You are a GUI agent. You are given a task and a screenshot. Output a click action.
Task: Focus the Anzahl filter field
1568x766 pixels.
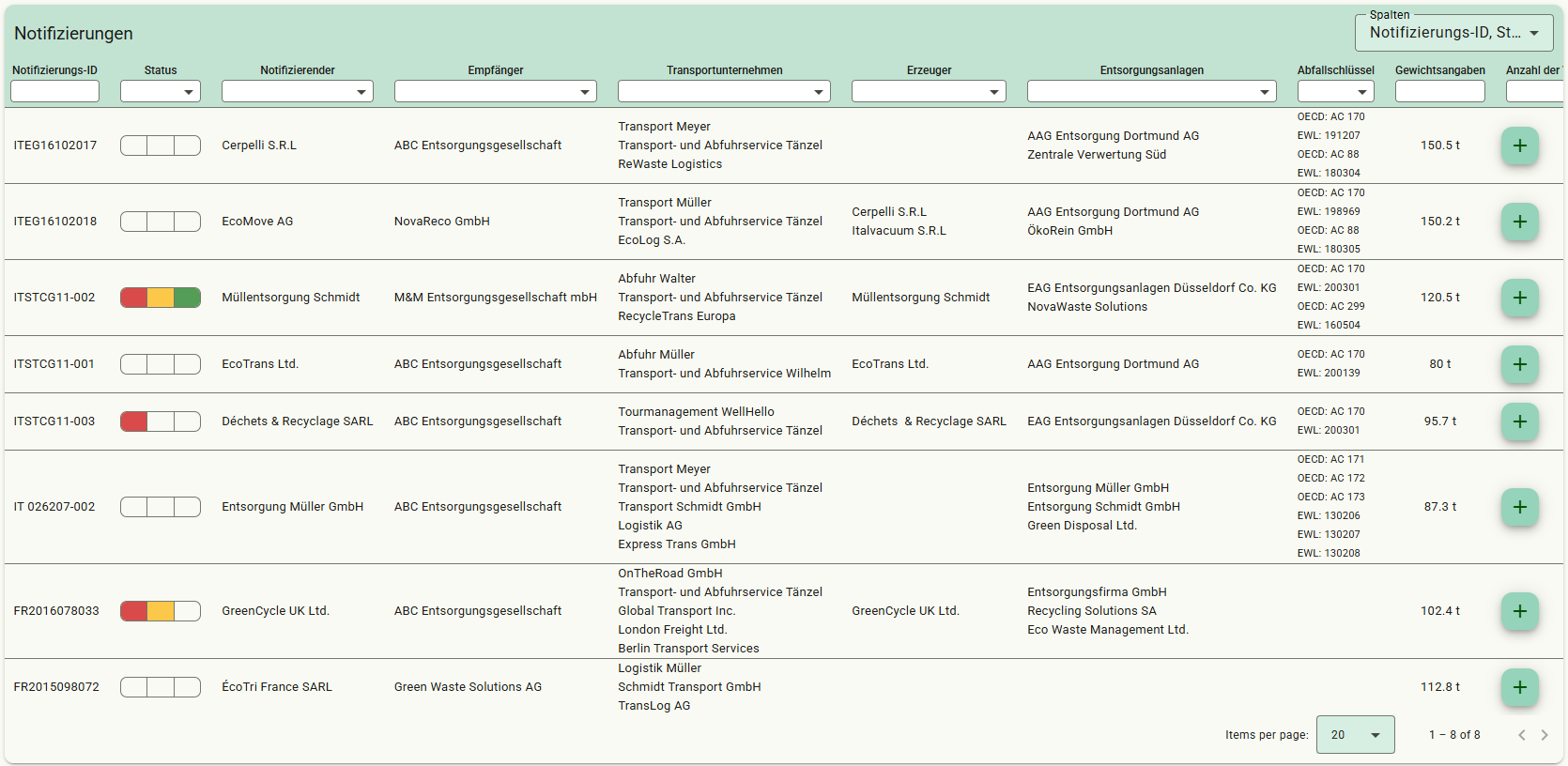[1536, 91]
